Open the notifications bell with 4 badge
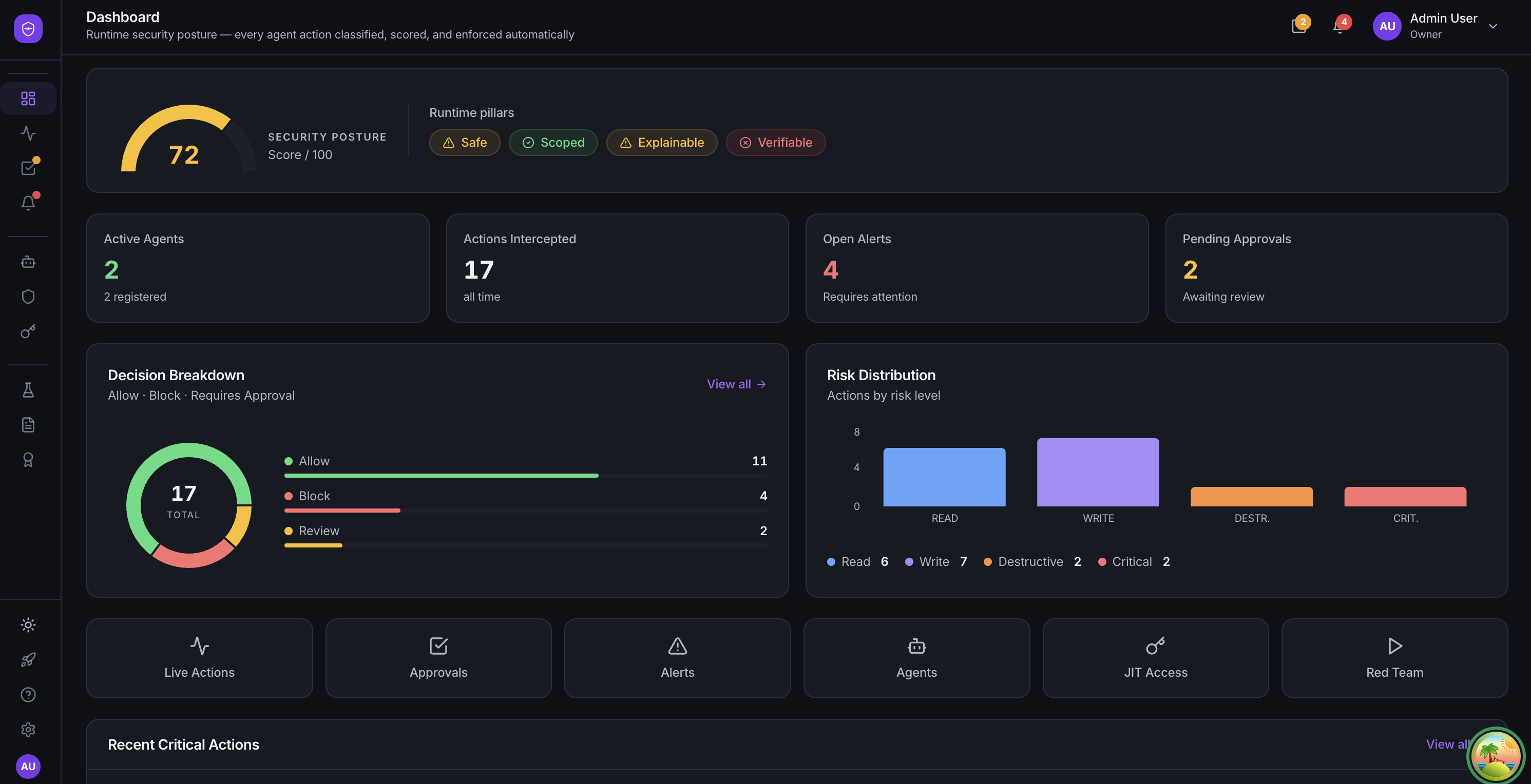 pyautogui.click(x=1338, y=27)
